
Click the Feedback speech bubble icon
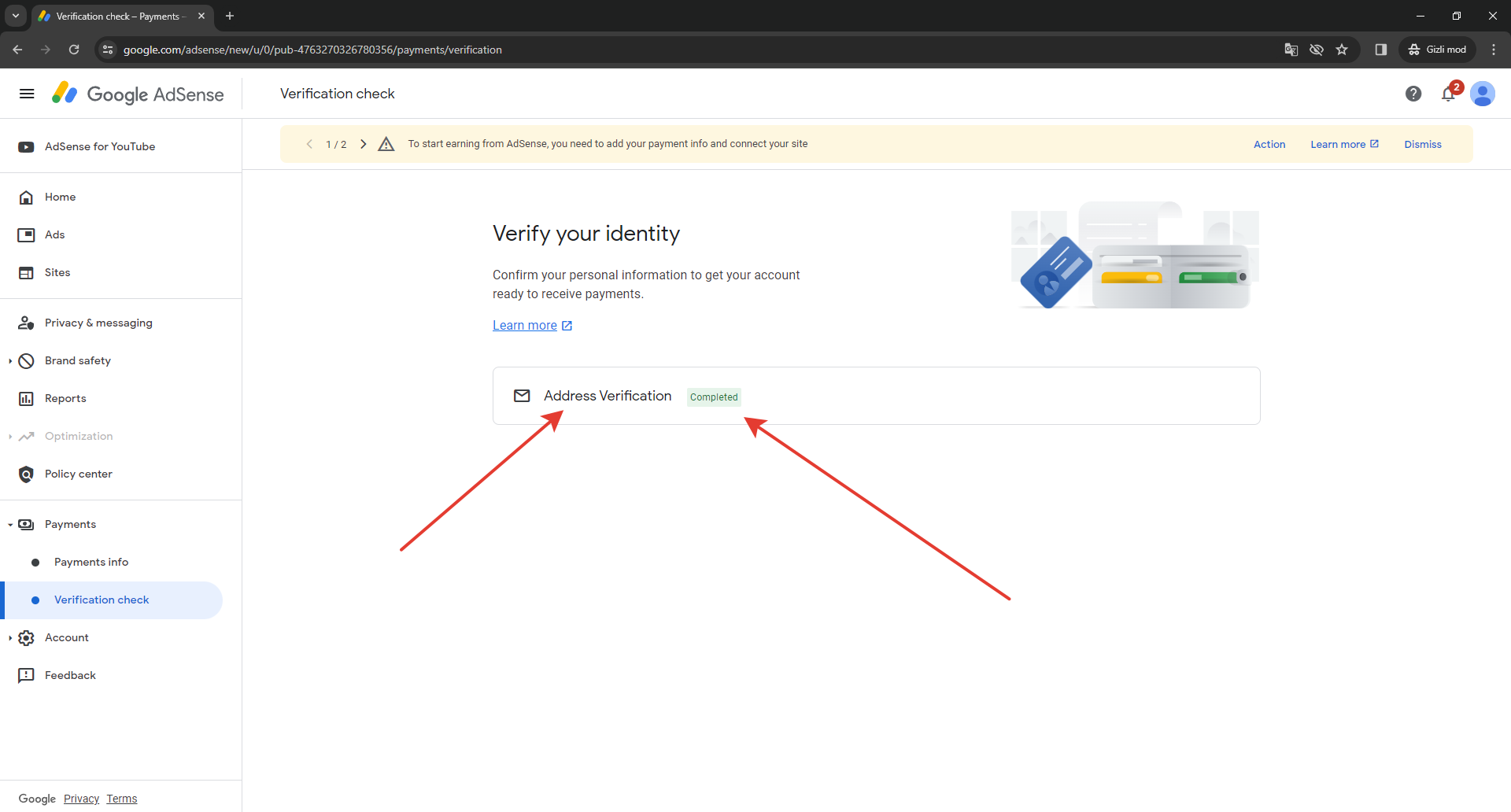pos(26,676)
